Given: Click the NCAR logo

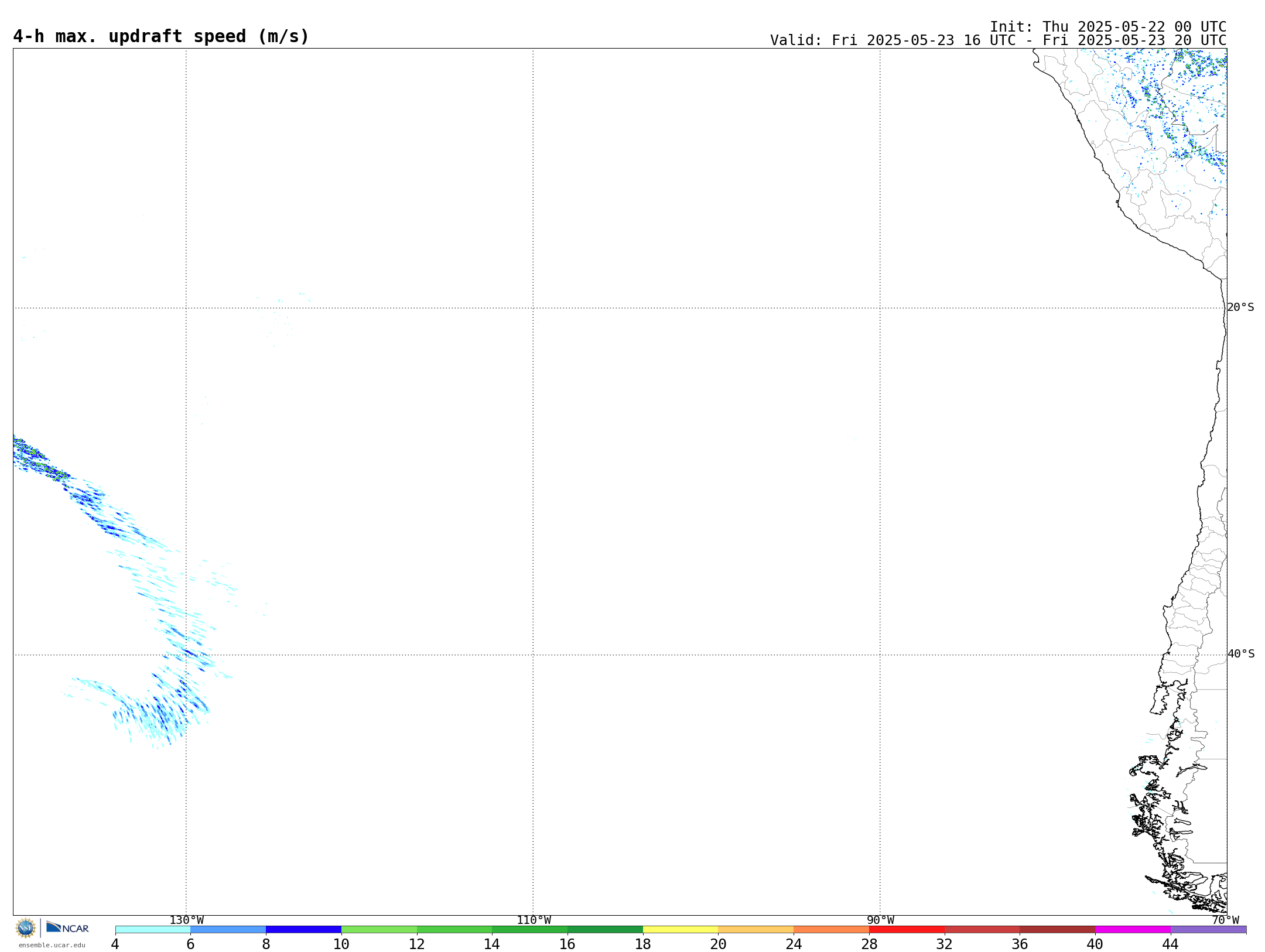Looking at the screenshot, I should [67, 927].
